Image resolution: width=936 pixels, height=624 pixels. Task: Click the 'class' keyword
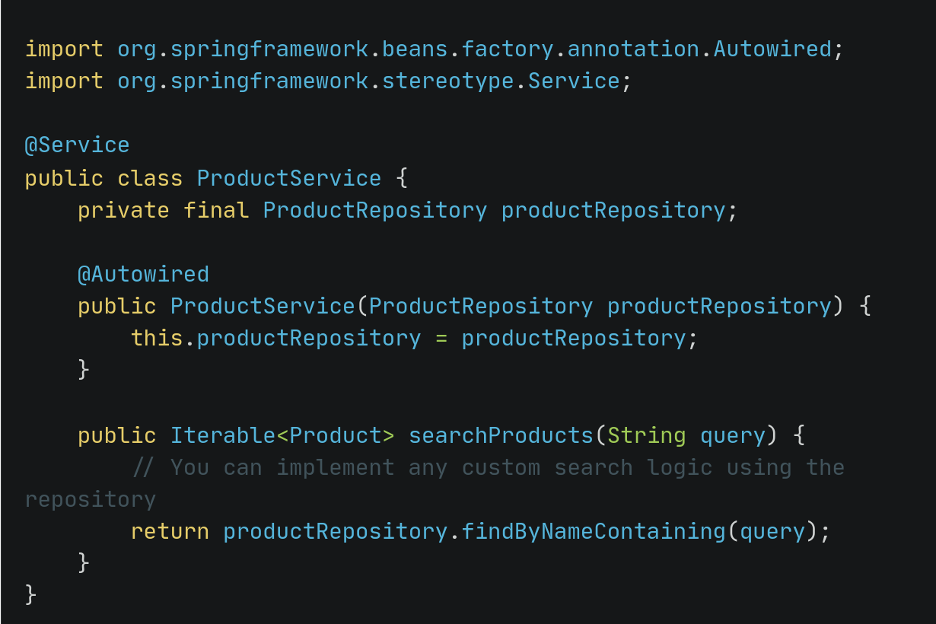150,178
